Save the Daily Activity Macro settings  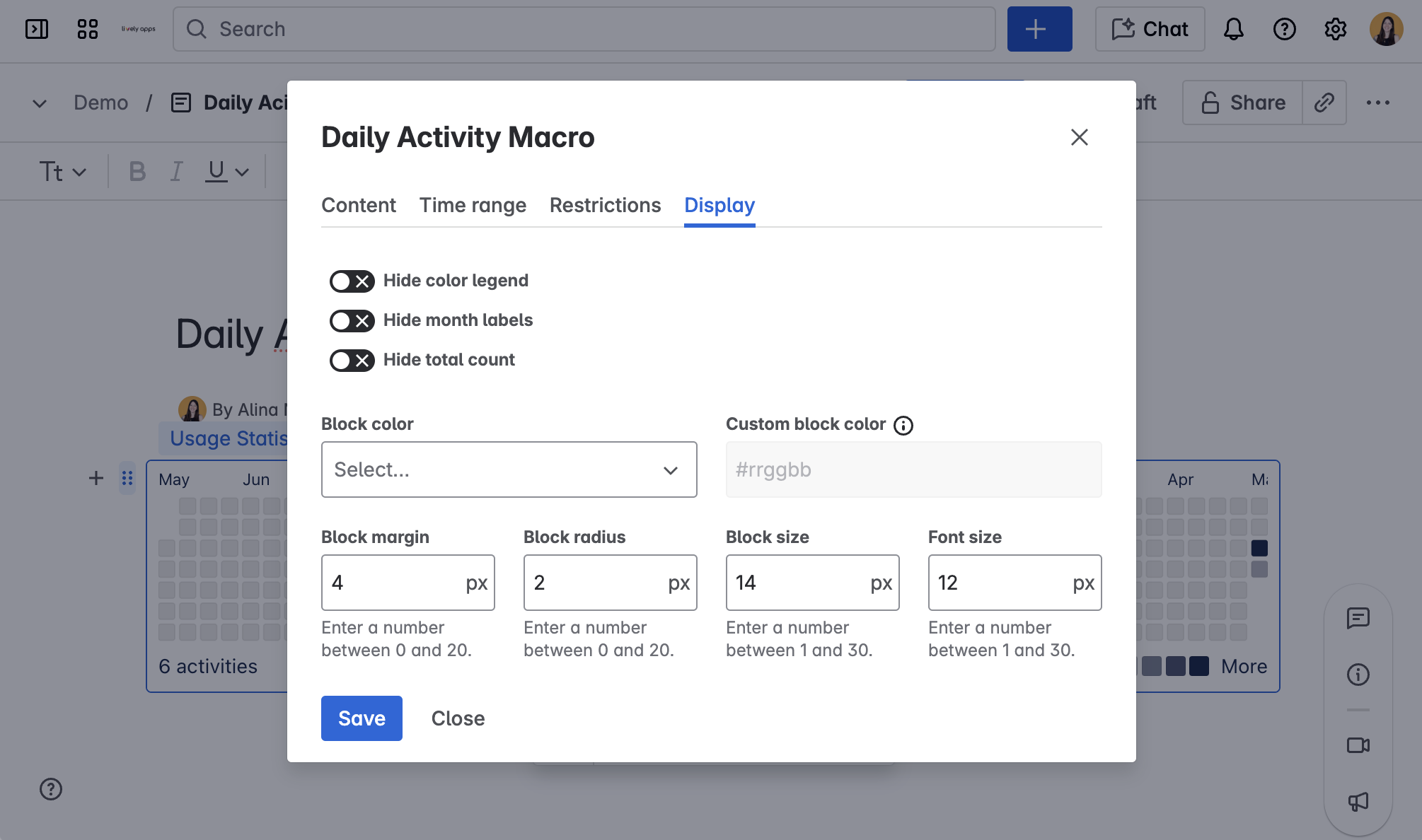click(x=361, y=718)
